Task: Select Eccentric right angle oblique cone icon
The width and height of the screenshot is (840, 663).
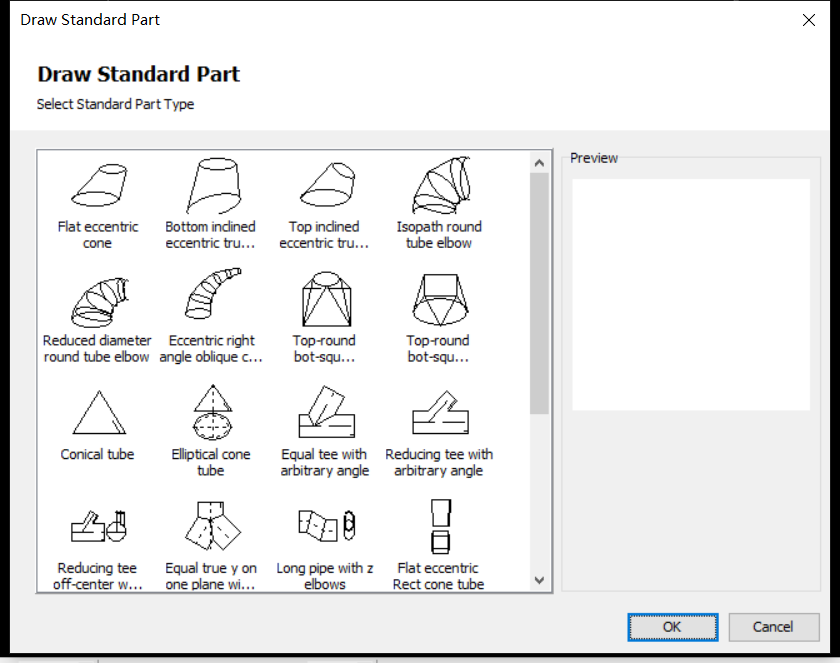Action: point(213,293)
